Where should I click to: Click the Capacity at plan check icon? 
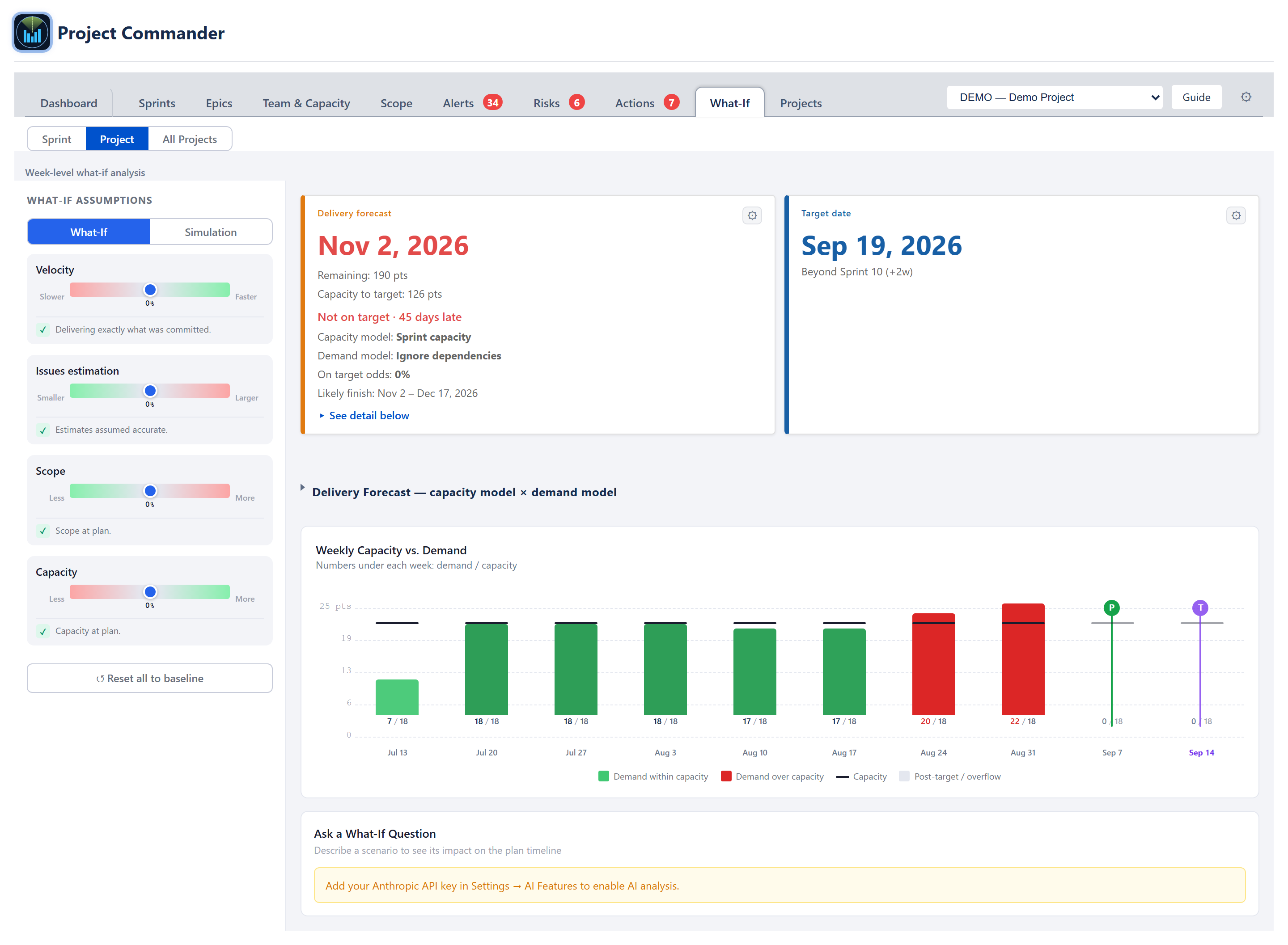(43, 632)
